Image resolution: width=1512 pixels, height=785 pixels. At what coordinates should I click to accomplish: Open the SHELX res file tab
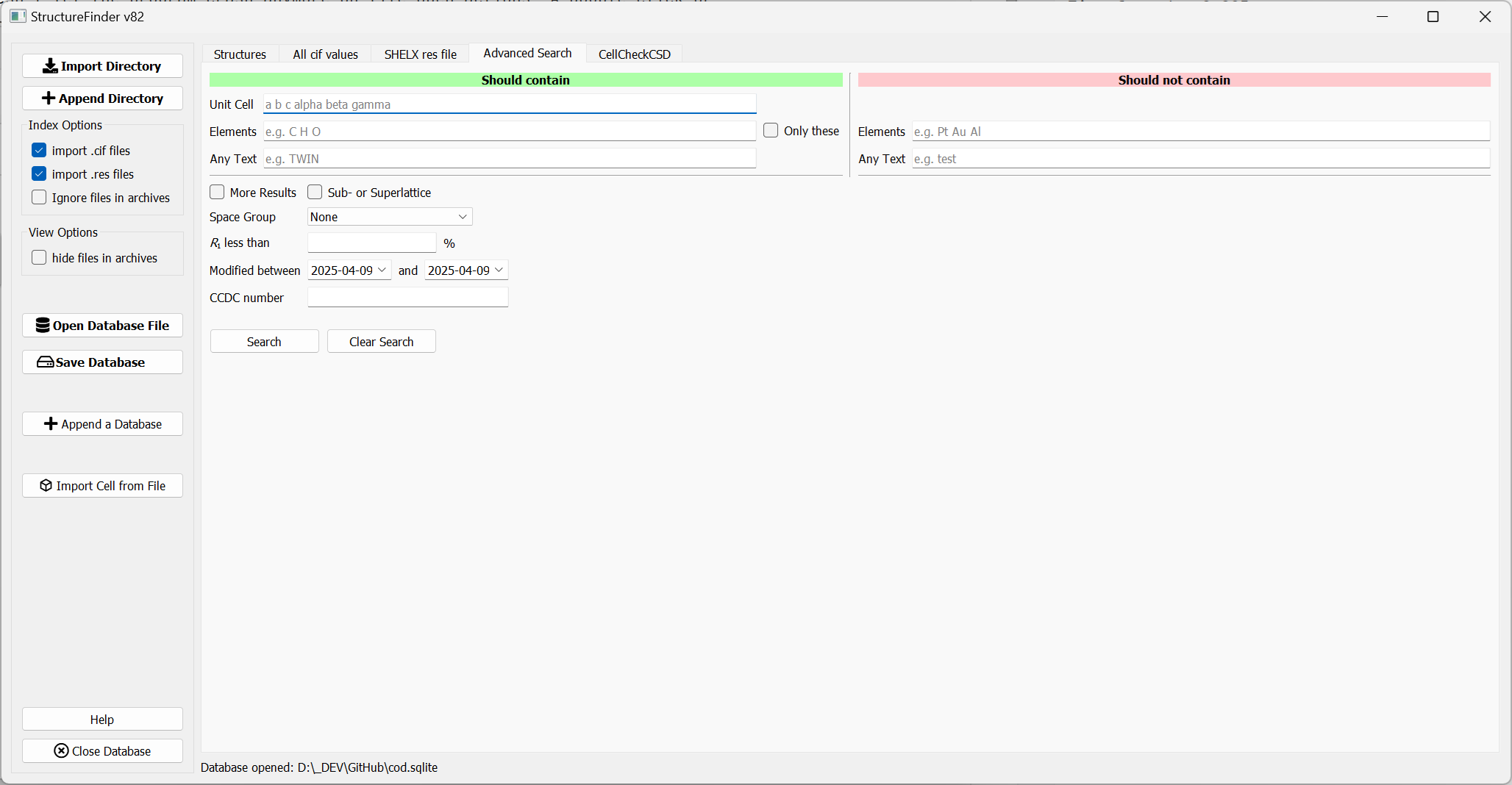pos(420,54)
